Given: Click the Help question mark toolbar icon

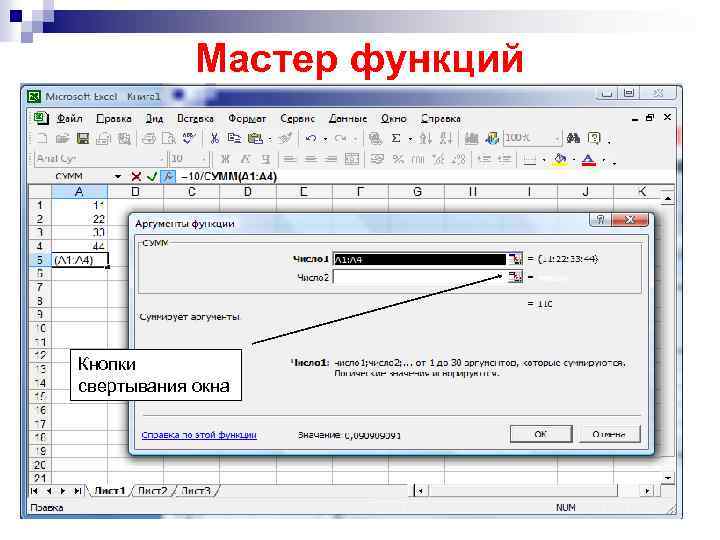Looking at the screenshot, I should coord(594,138).
